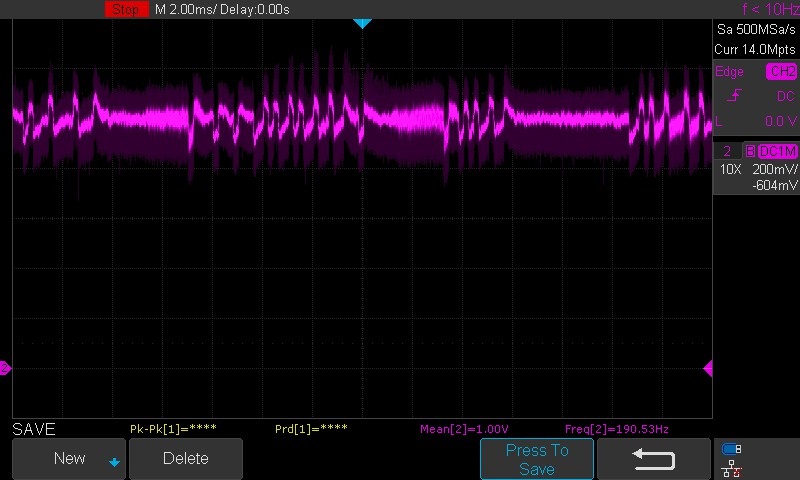
Task: Click the Mean[2]=1.00V measurement
Action: click(x=464, y=430)
